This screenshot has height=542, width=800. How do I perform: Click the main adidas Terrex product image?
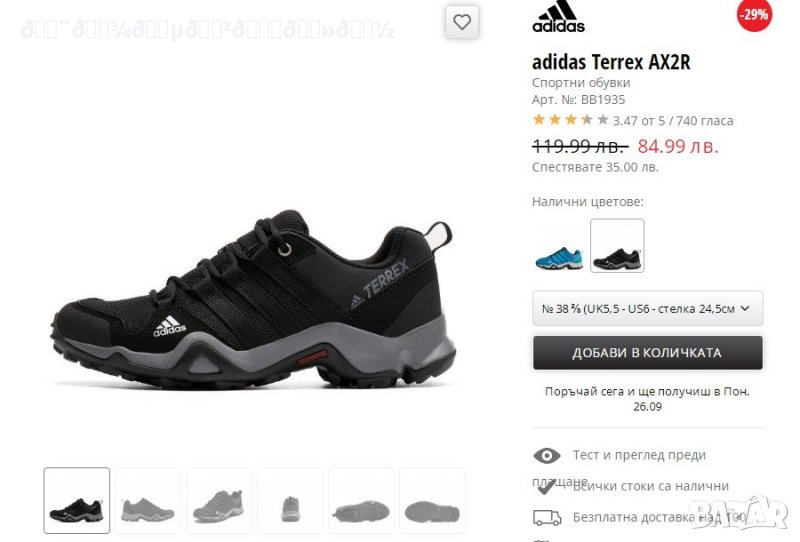pyautogui.click(x=254, y=298)
